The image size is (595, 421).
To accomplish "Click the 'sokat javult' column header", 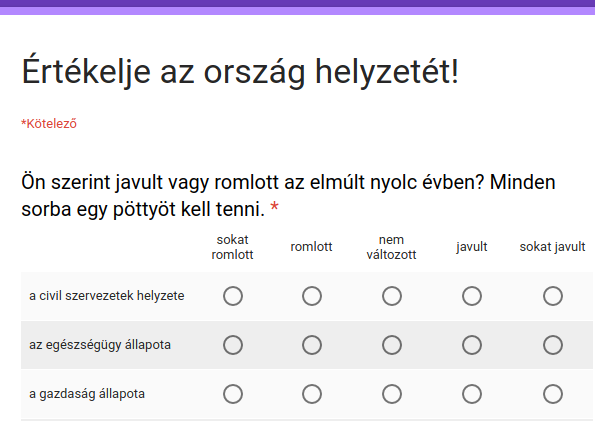I will pos(552,247).
